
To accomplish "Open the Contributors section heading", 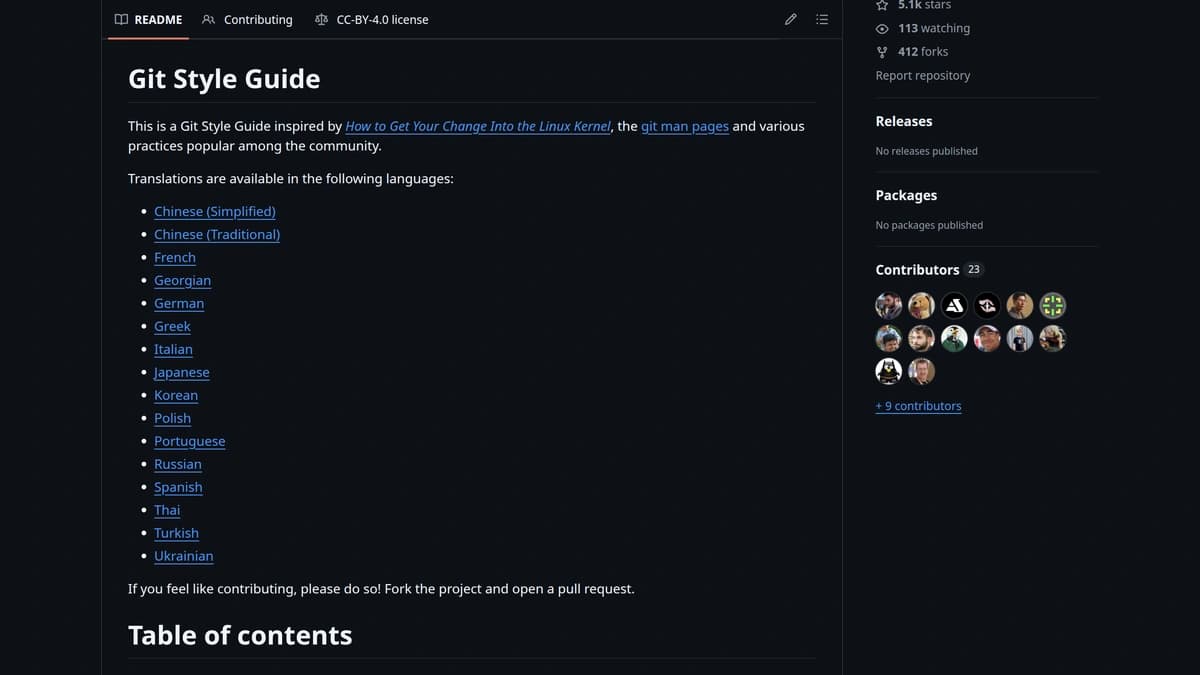I will pos(917,269).
